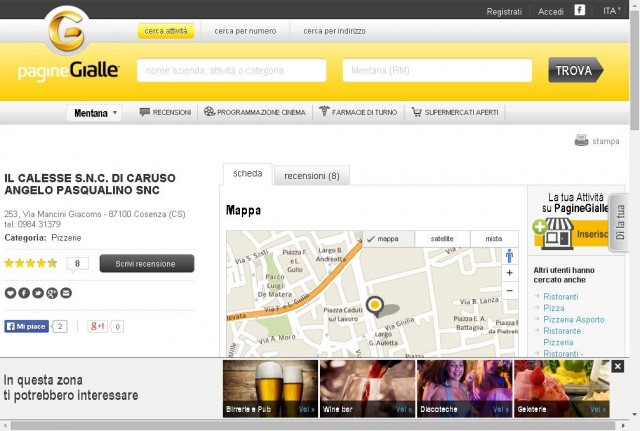This screenshot has height=431, width=640.
Task: Click the five star rating
Action: coord(31,263)
